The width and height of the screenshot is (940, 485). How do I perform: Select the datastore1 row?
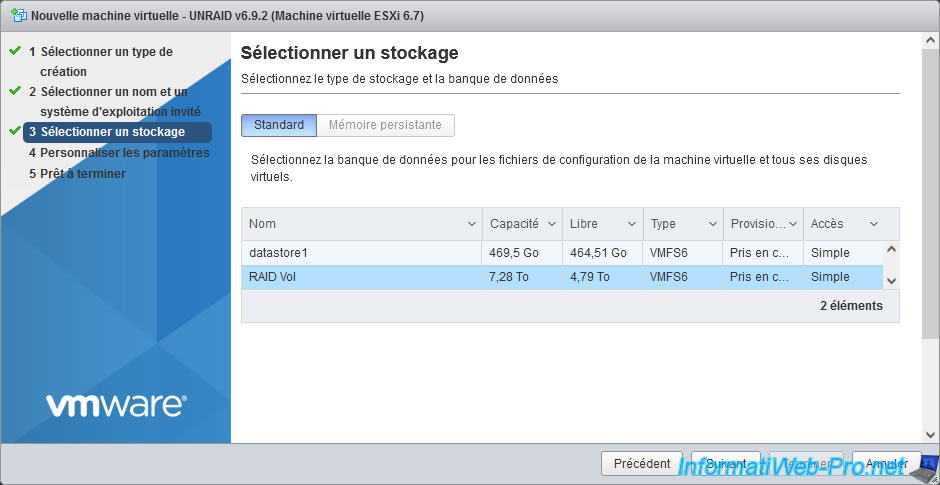click(360, 253)
